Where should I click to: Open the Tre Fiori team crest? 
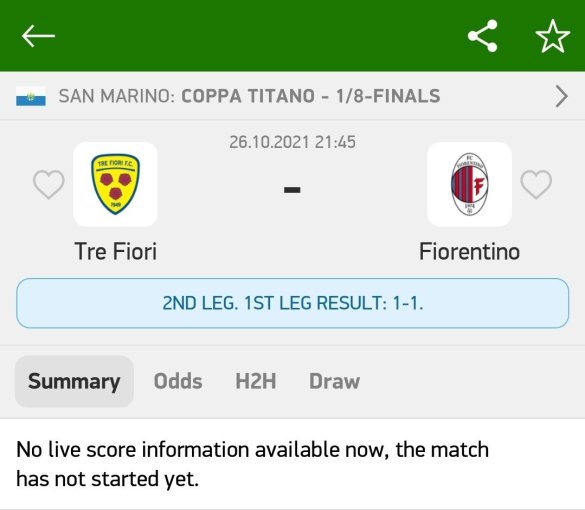click(115, 184)
